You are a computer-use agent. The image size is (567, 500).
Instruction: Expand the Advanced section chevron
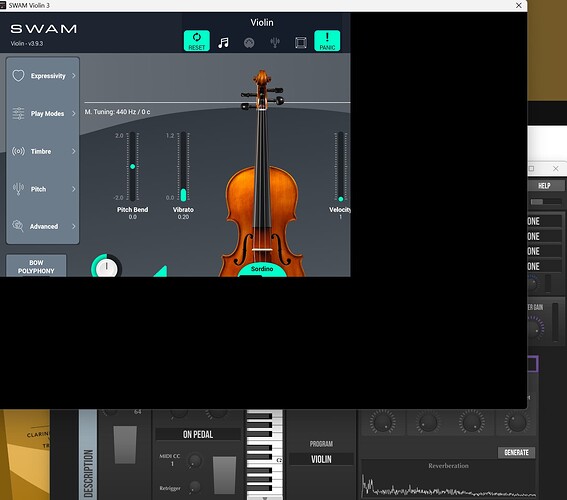click(74, 226)
